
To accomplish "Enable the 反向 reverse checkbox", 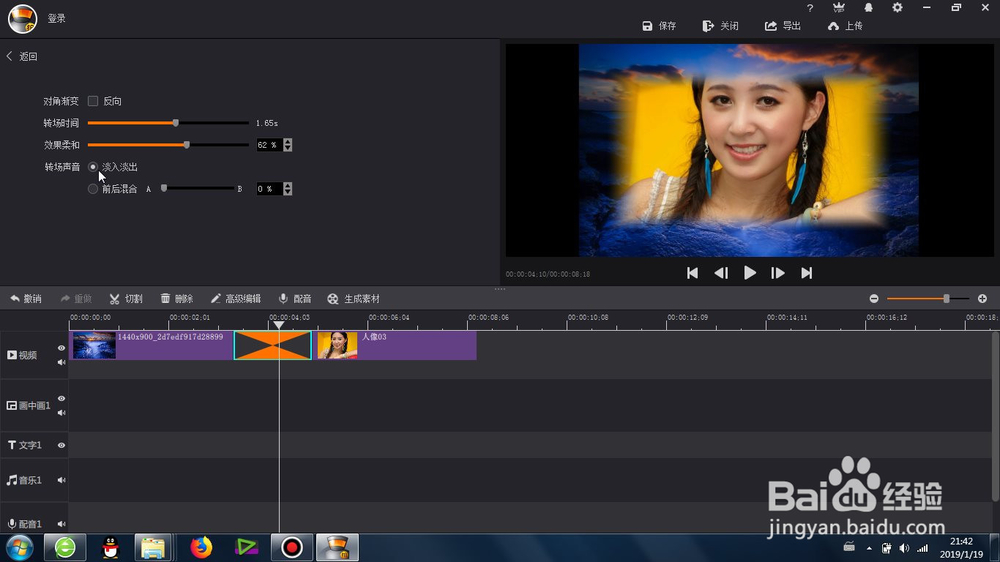I will [93, 101].
